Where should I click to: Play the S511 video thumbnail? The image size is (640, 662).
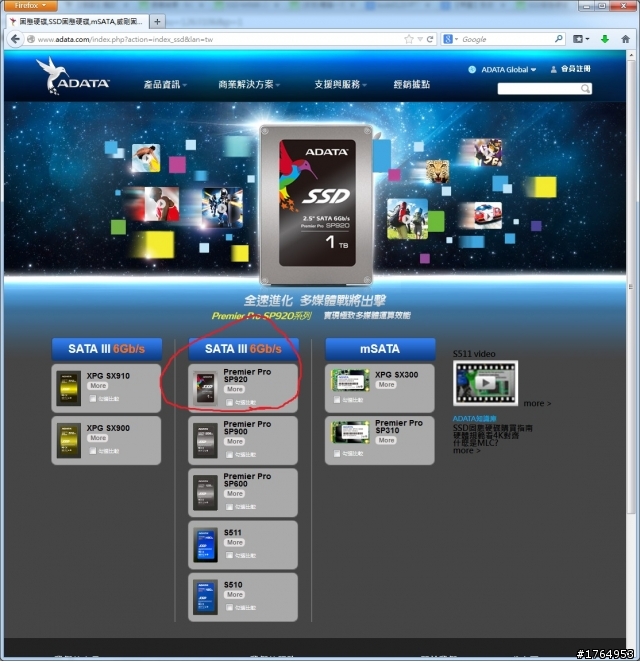[x=485, y=383]
